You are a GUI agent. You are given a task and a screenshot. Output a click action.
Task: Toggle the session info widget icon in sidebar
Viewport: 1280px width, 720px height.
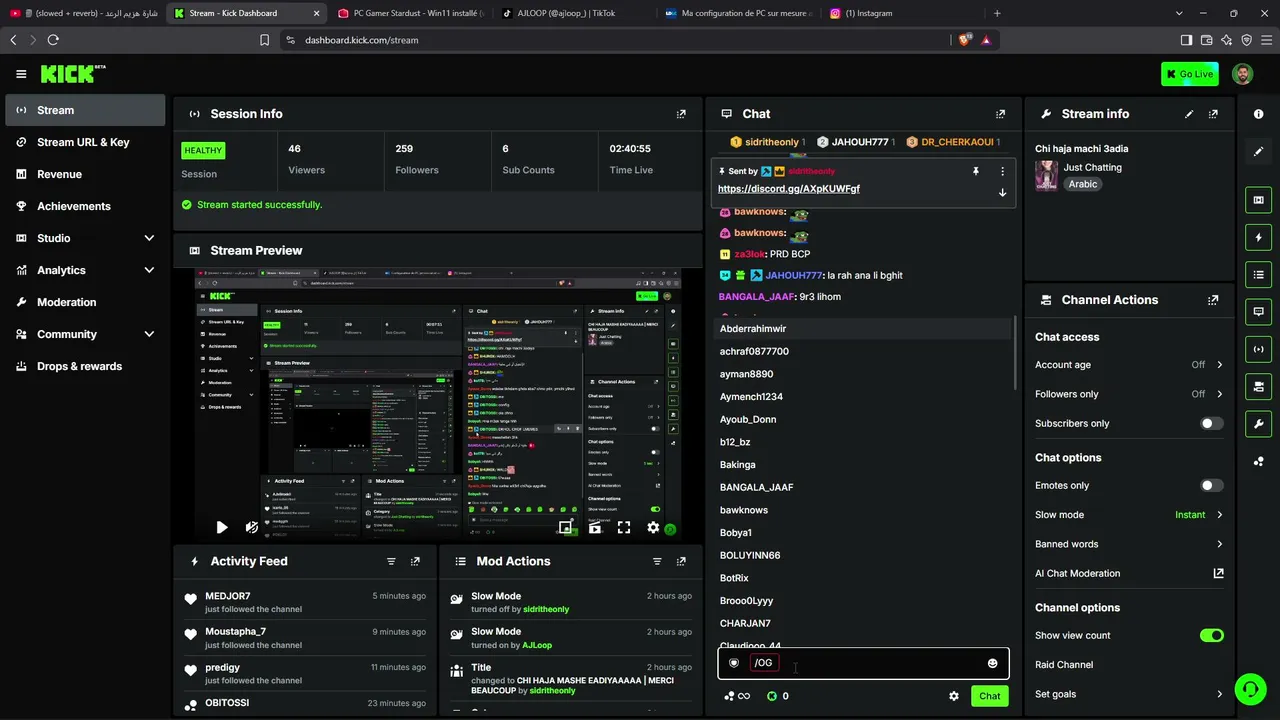pos(1258,349)
